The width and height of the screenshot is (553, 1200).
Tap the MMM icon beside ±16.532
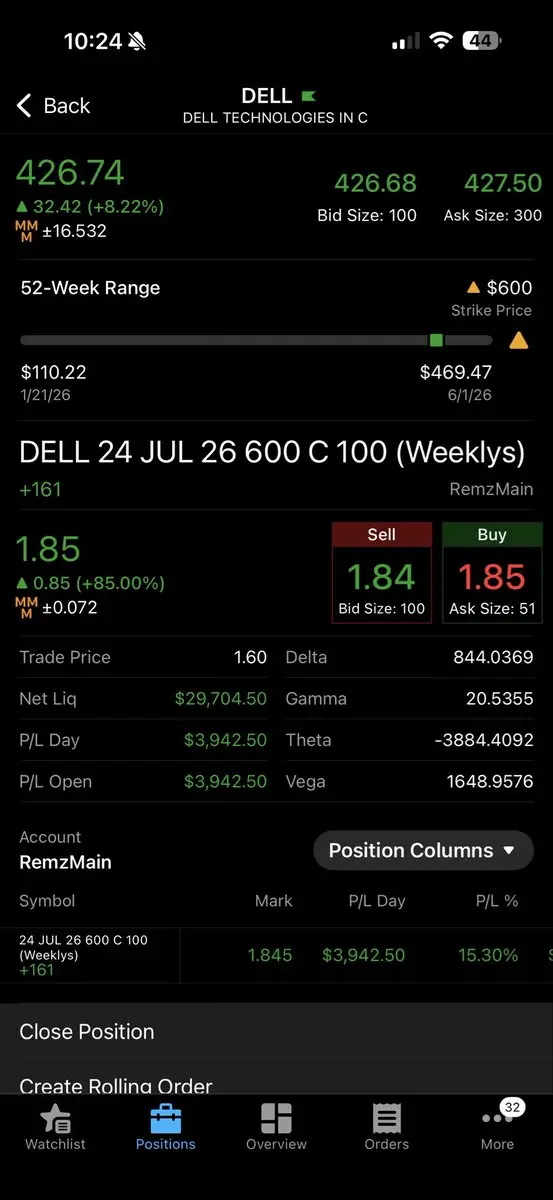[26, 231]
